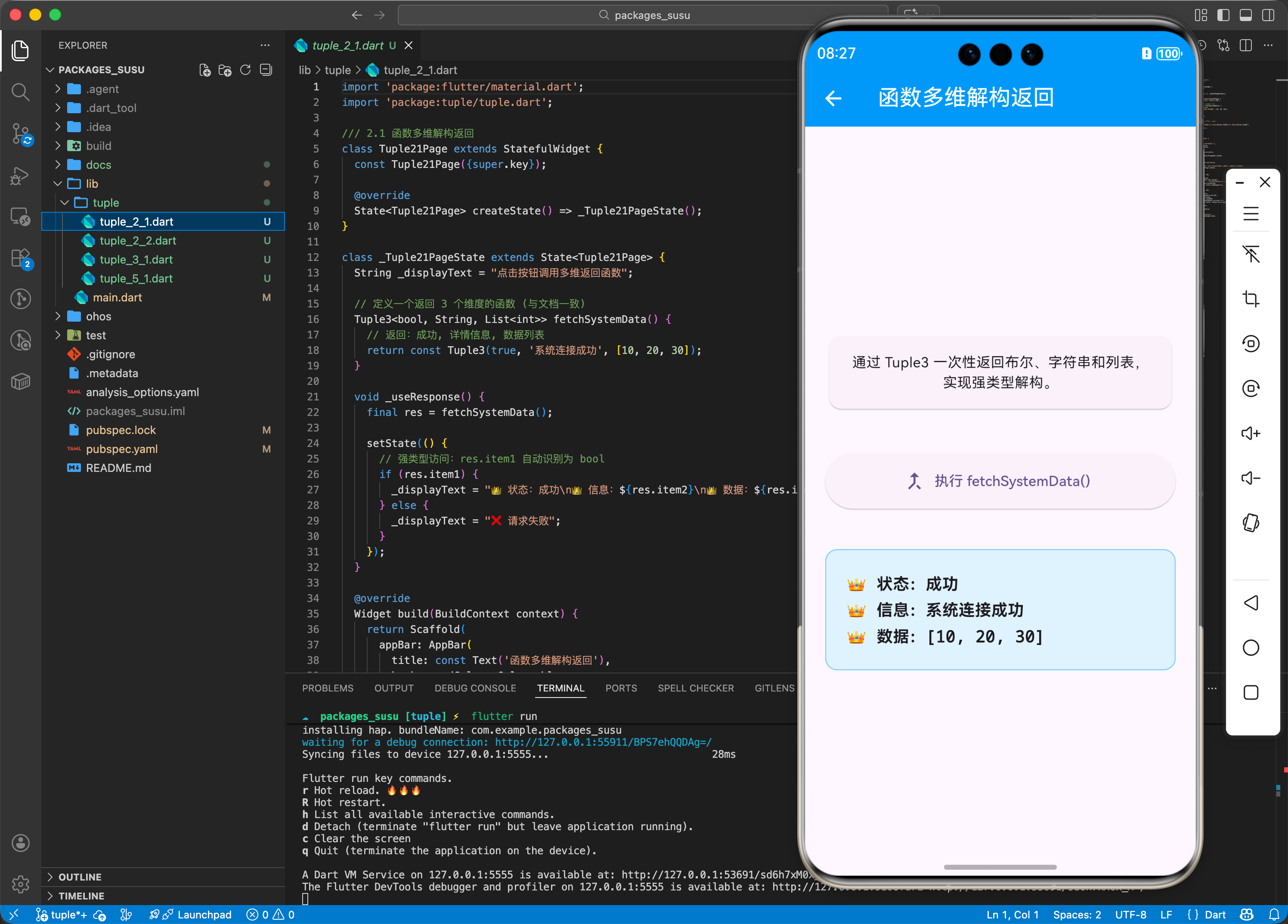Screen dimensions: 1288x924
Task: Toggle the secondary side bar layout button
Action: pyautogui.click(x=1268, y=16)
